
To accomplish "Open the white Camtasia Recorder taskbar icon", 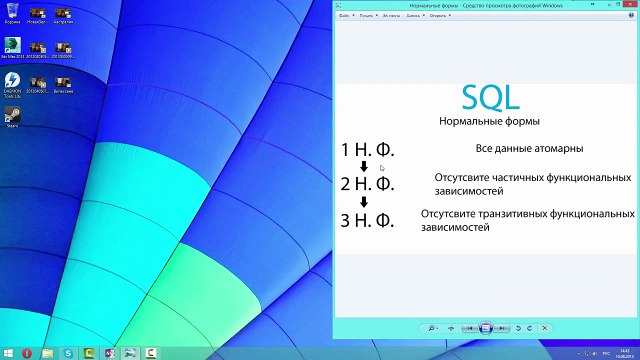I will click(151, 353).
